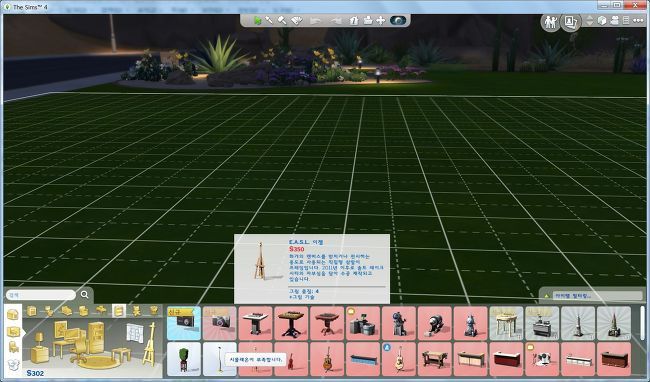This screenshot has width=650, height=382.
Task: Open manage households sims icon
Action: click(x=551, y=22)
